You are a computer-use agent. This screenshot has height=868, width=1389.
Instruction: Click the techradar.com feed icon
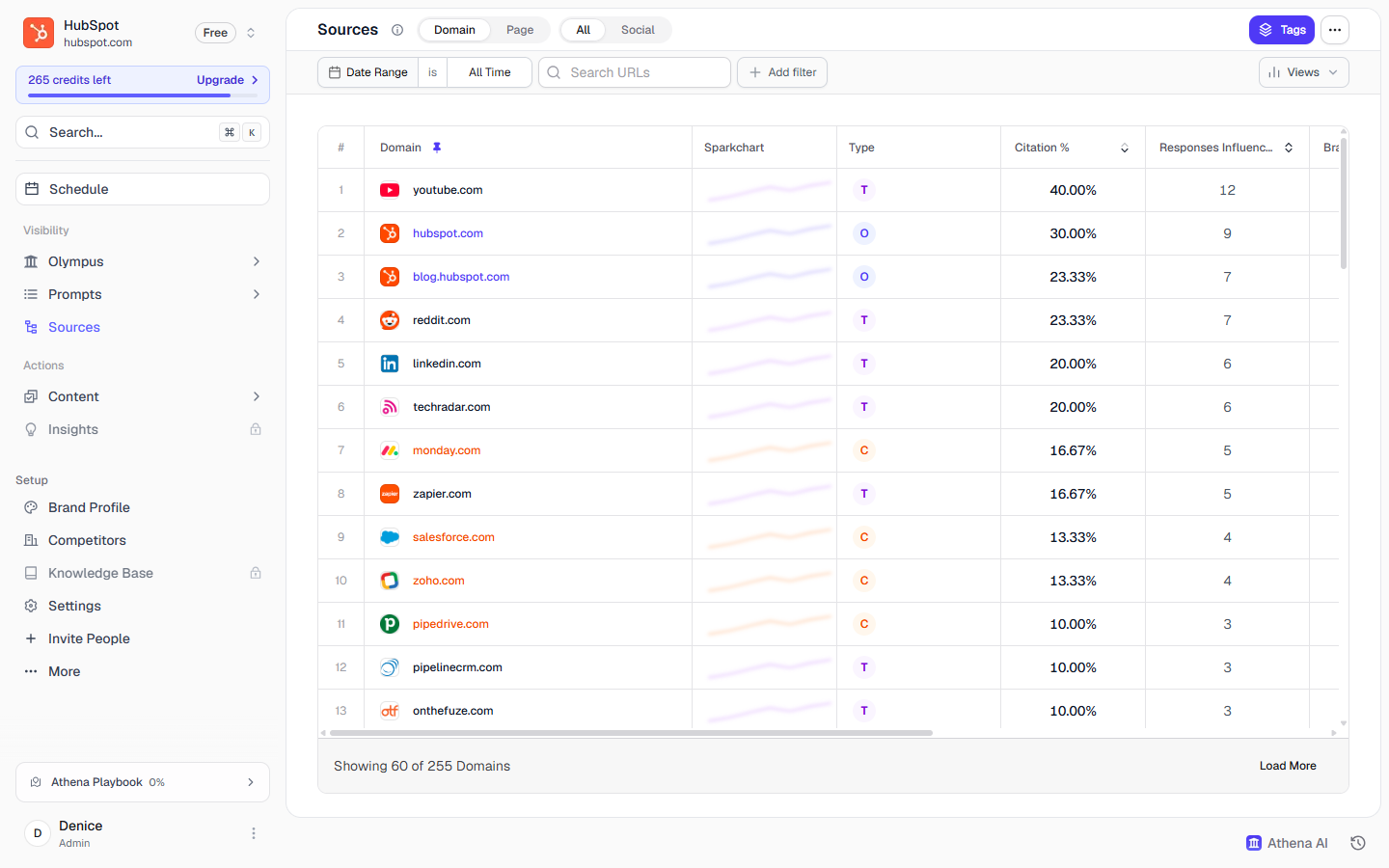(390, 407)
